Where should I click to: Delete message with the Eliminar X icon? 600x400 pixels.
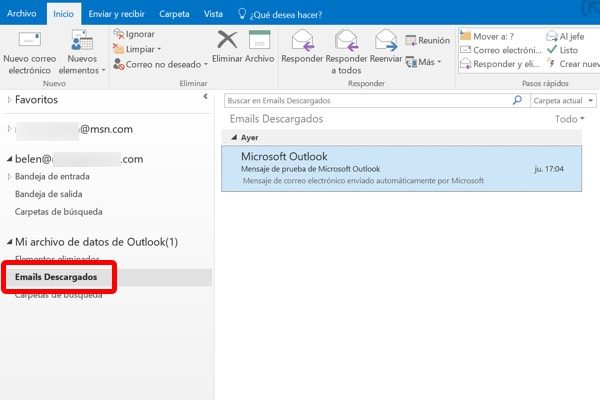(227, 40)
